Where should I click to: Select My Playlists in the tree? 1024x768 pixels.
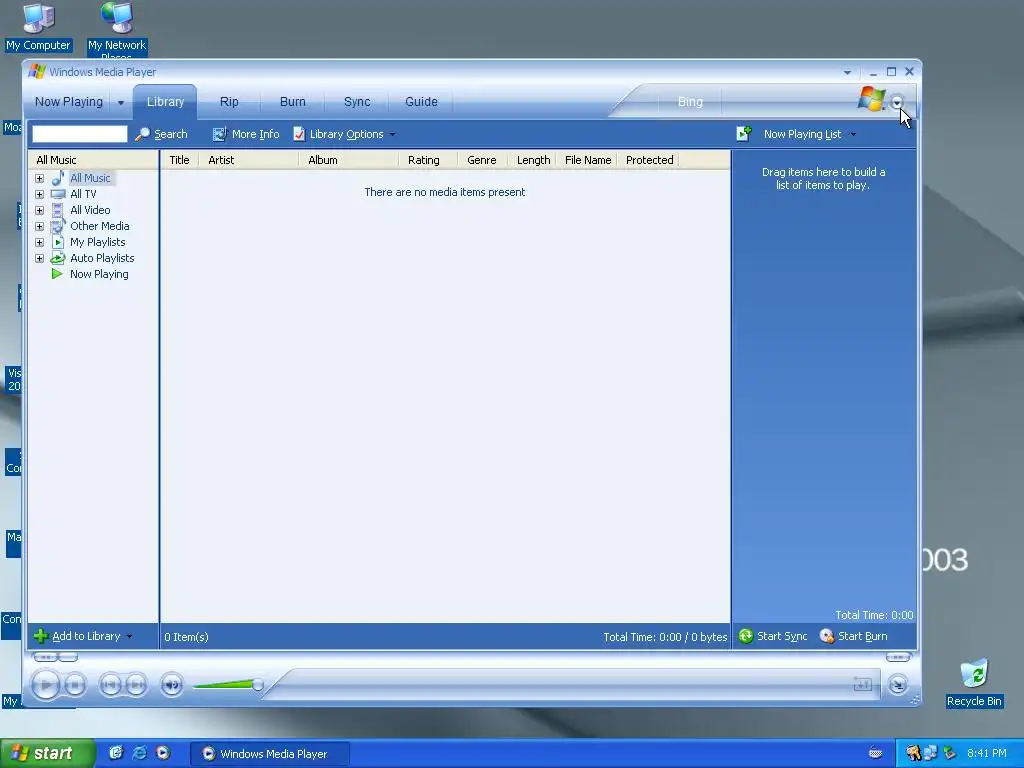pyautogui.click(x=97, y=242)
